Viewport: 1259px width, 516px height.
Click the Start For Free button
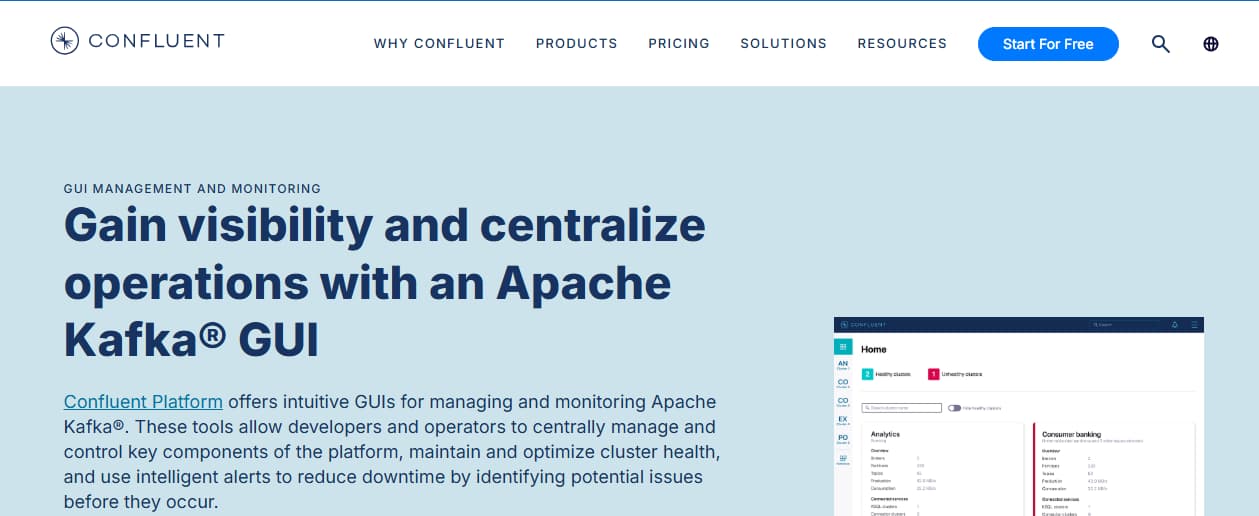[1048, 44]
